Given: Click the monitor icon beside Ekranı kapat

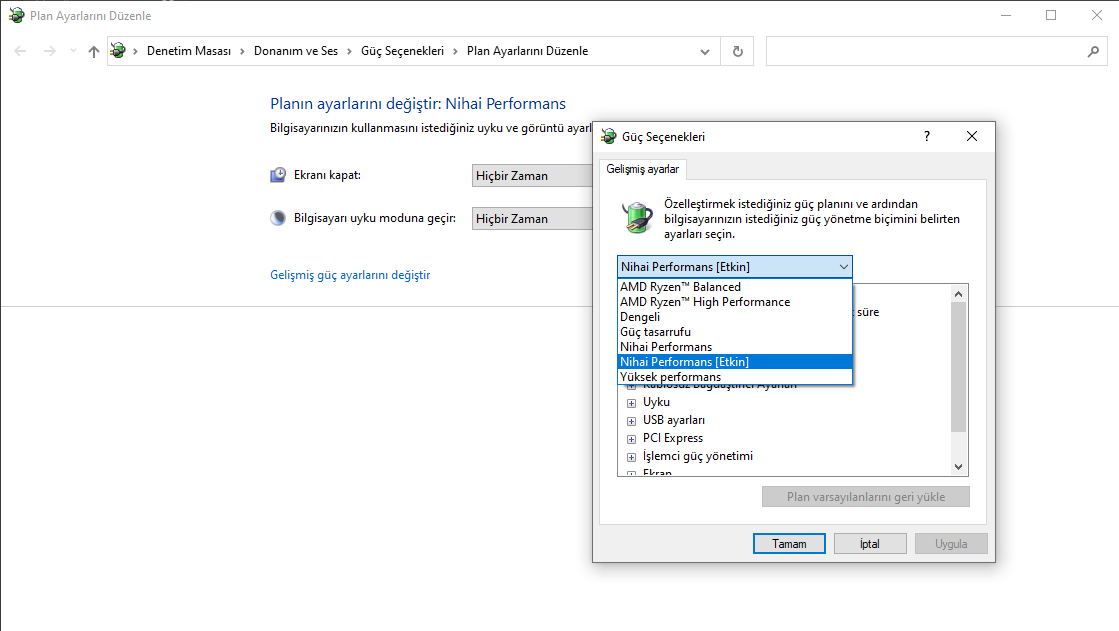Looking at the screenshot, I should point(278,175).
